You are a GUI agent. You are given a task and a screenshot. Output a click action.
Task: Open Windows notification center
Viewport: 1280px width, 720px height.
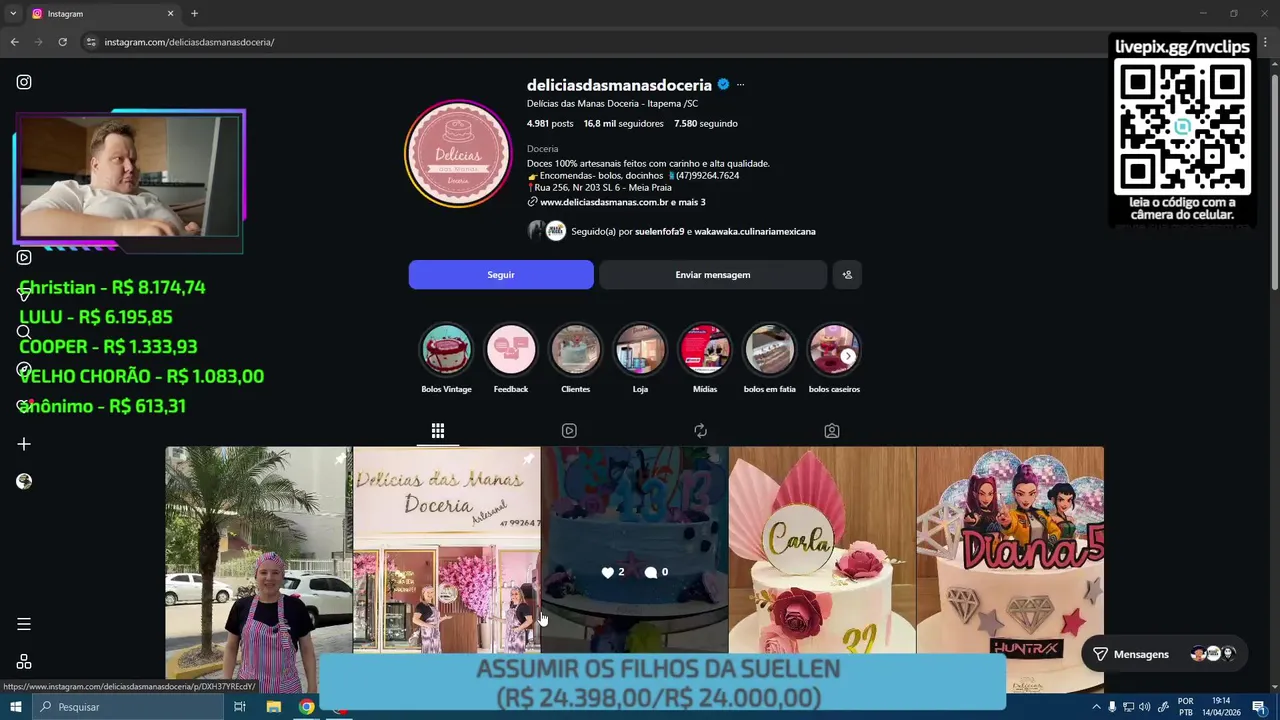pos(1259,707)
